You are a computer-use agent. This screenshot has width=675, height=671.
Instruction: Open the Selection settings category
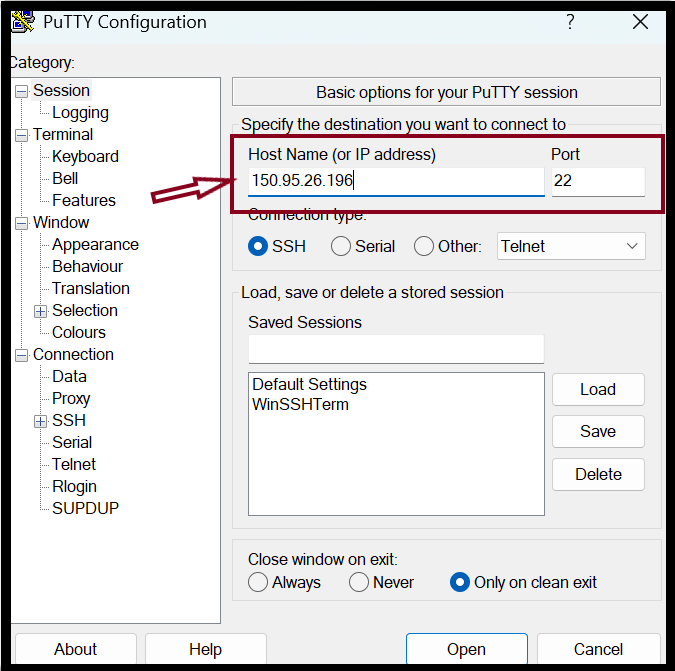85,310
